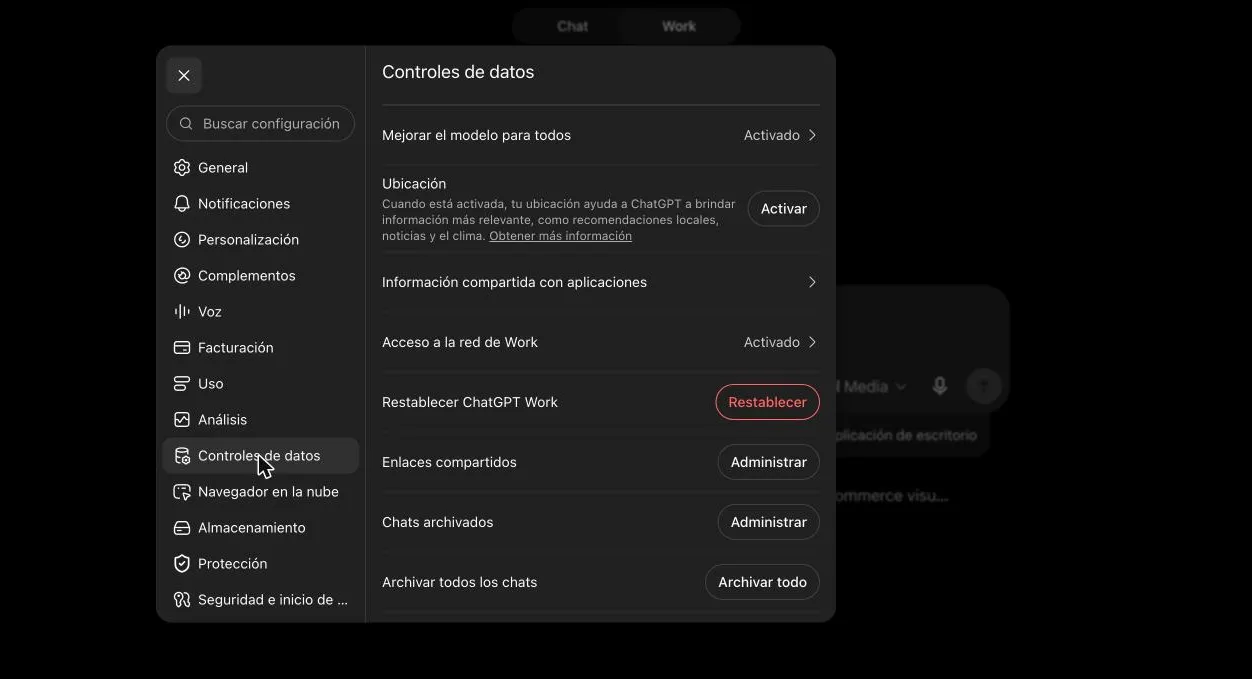Screen dimensions: 1252x679
Task: Click the General gear icon
Action: pyautogui.click(x=182, y=168)
